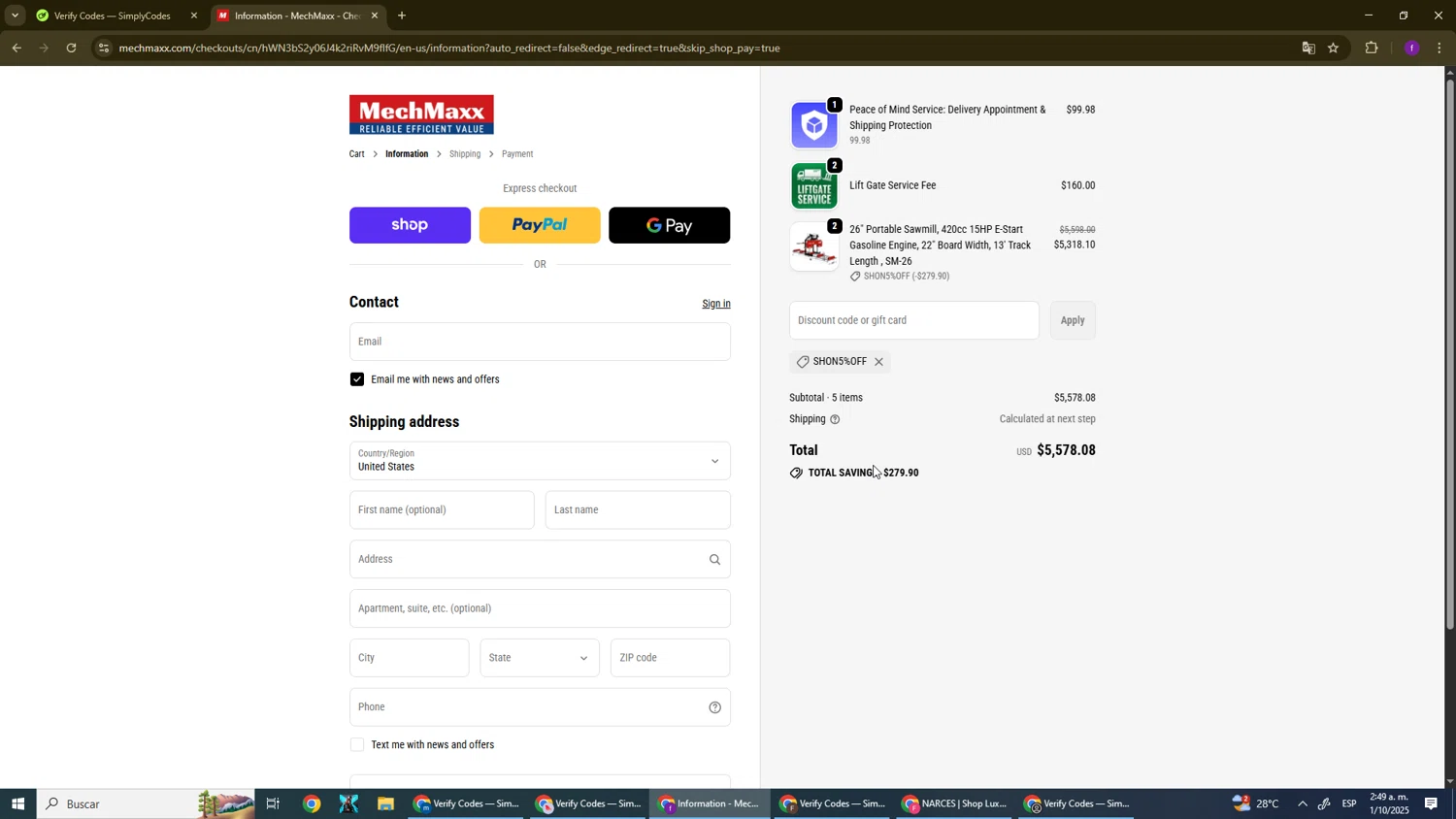Click the site information icon in address bar
The image size is (1456, 819).
105,48
